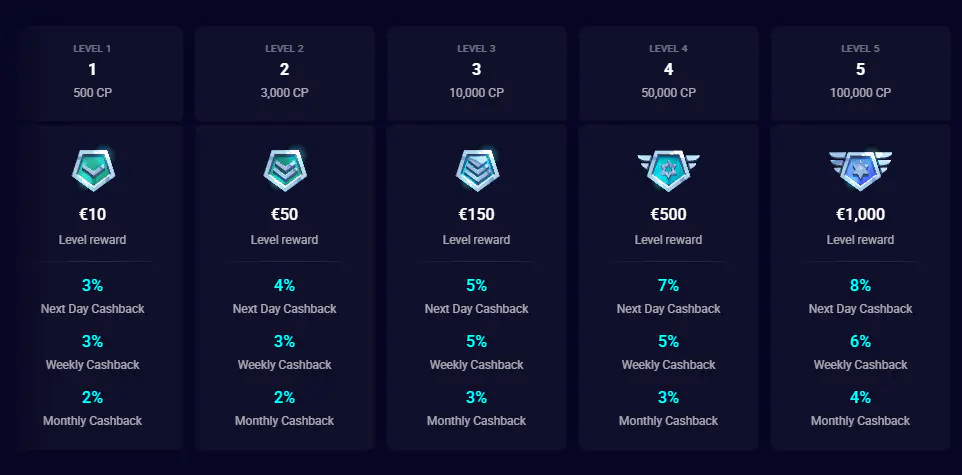962x475 pixels.
Task: Click the €150 level reward amount
Action: pos(477,214)
